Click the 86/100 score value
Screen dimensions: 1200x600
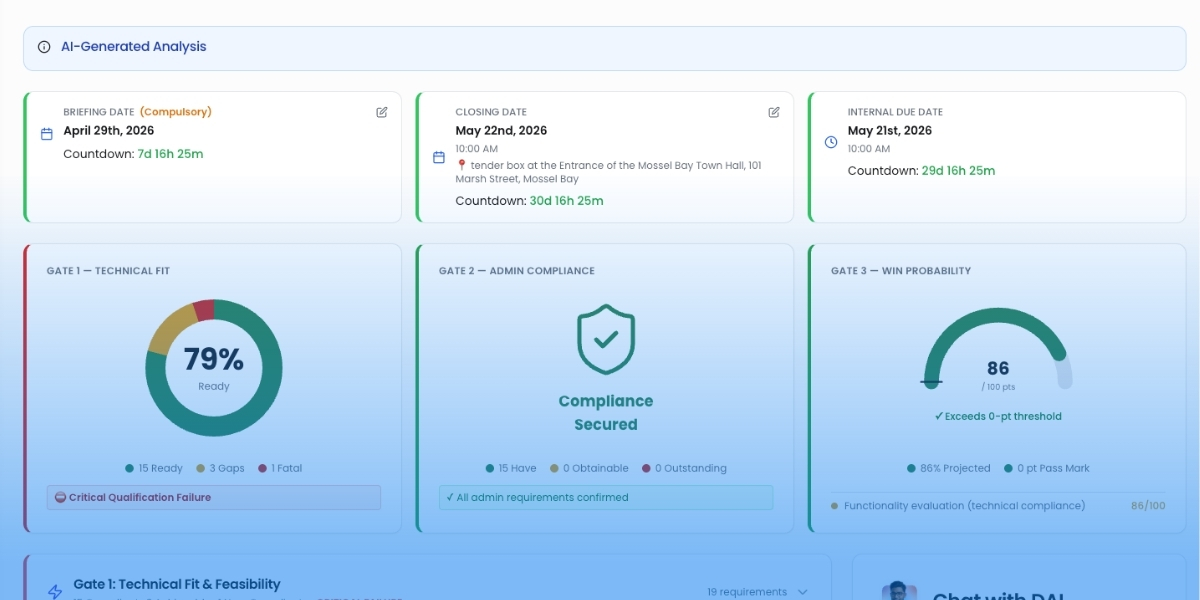[1148, 506]
